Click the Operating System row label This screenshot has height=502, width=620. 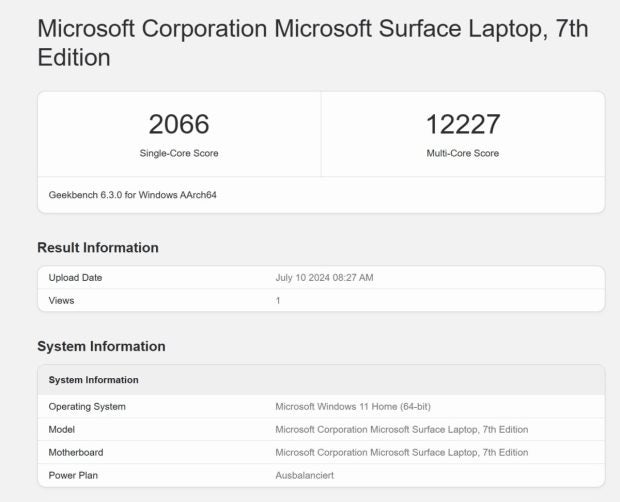tap(87, 407)
